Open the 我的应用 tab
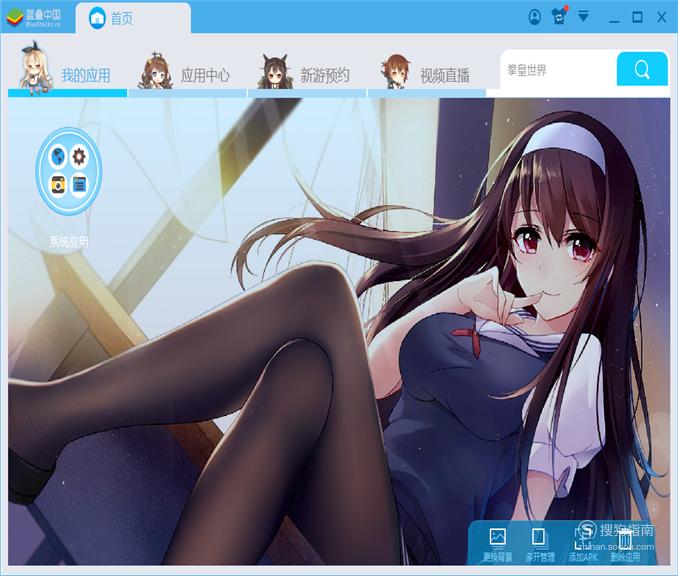 (67, 71)
